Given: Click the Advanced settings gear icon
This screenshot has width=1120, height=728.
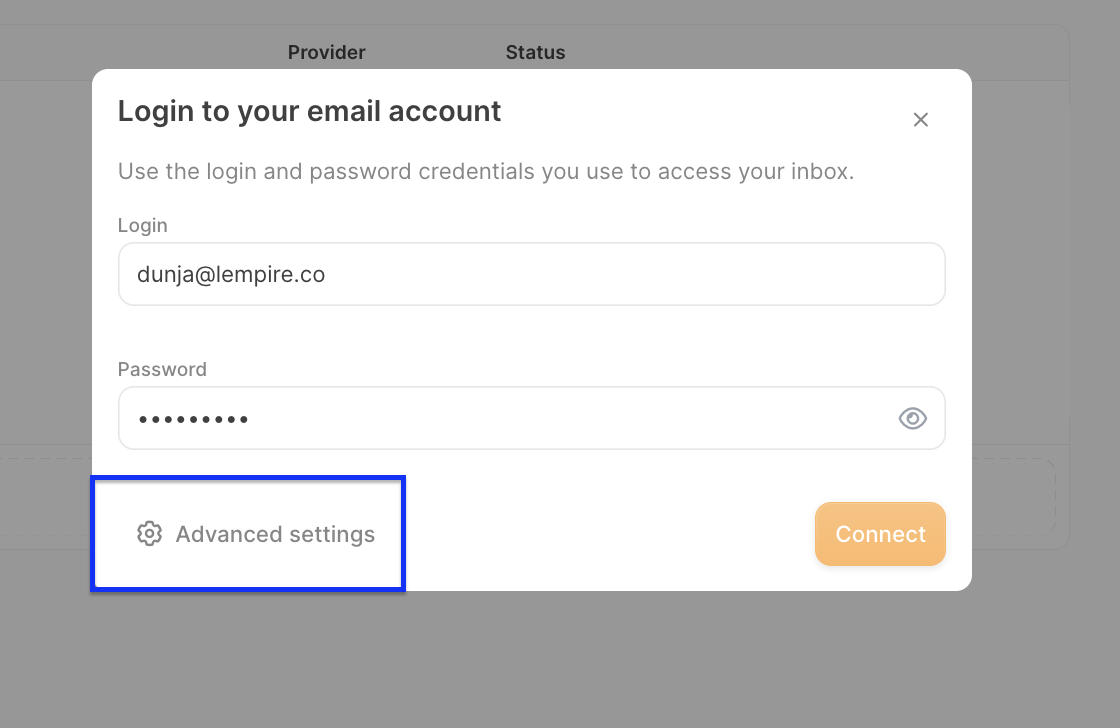Looking at the screenshot, I should (x=149, y=534).
